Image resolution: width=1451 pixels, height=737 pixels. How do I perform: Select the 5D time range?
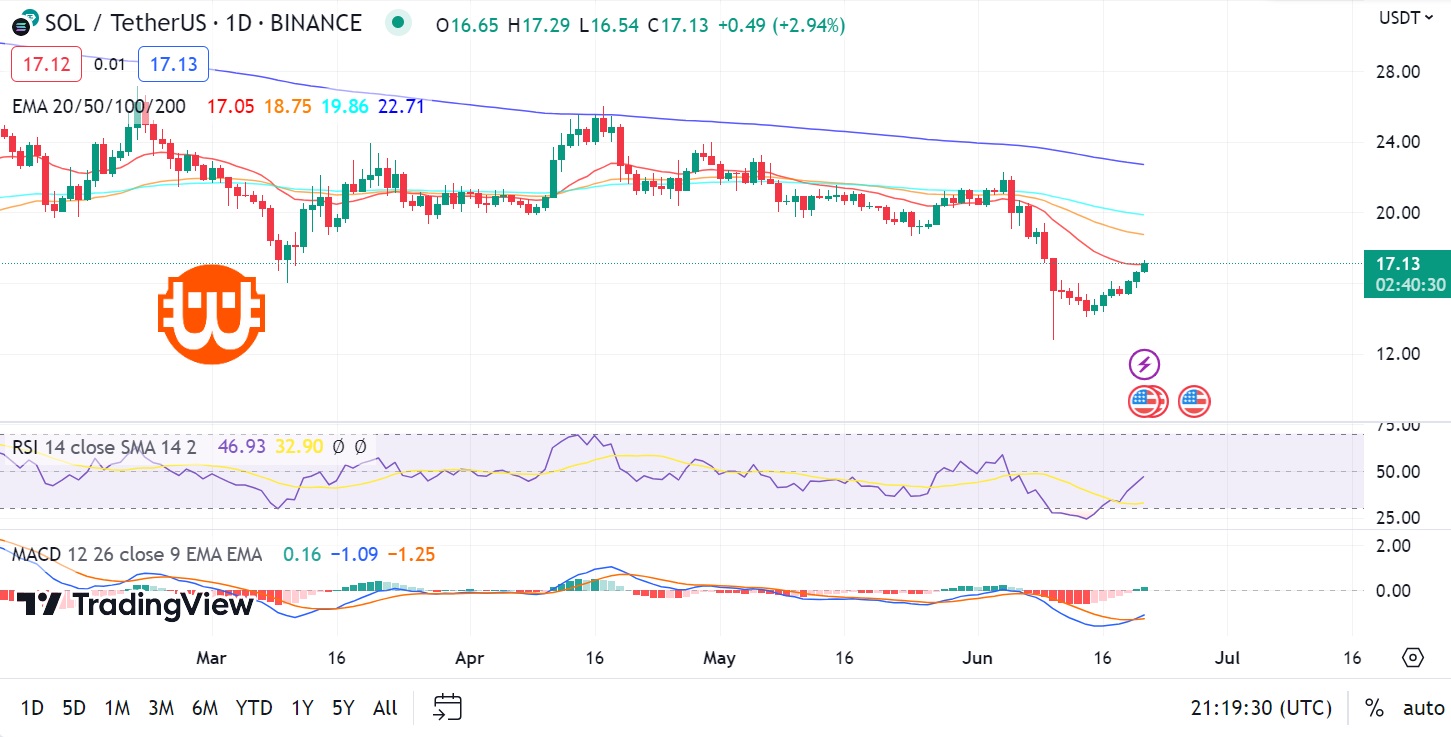(x=74, y=708)
